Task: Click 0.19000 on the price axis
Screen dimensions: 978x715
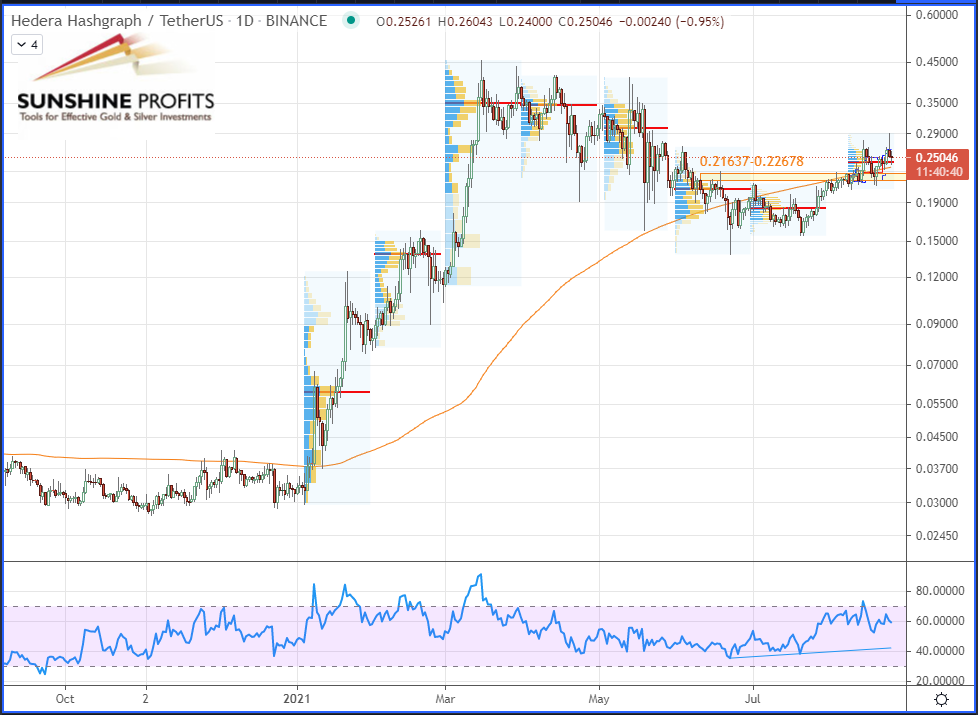Action: 937,202
